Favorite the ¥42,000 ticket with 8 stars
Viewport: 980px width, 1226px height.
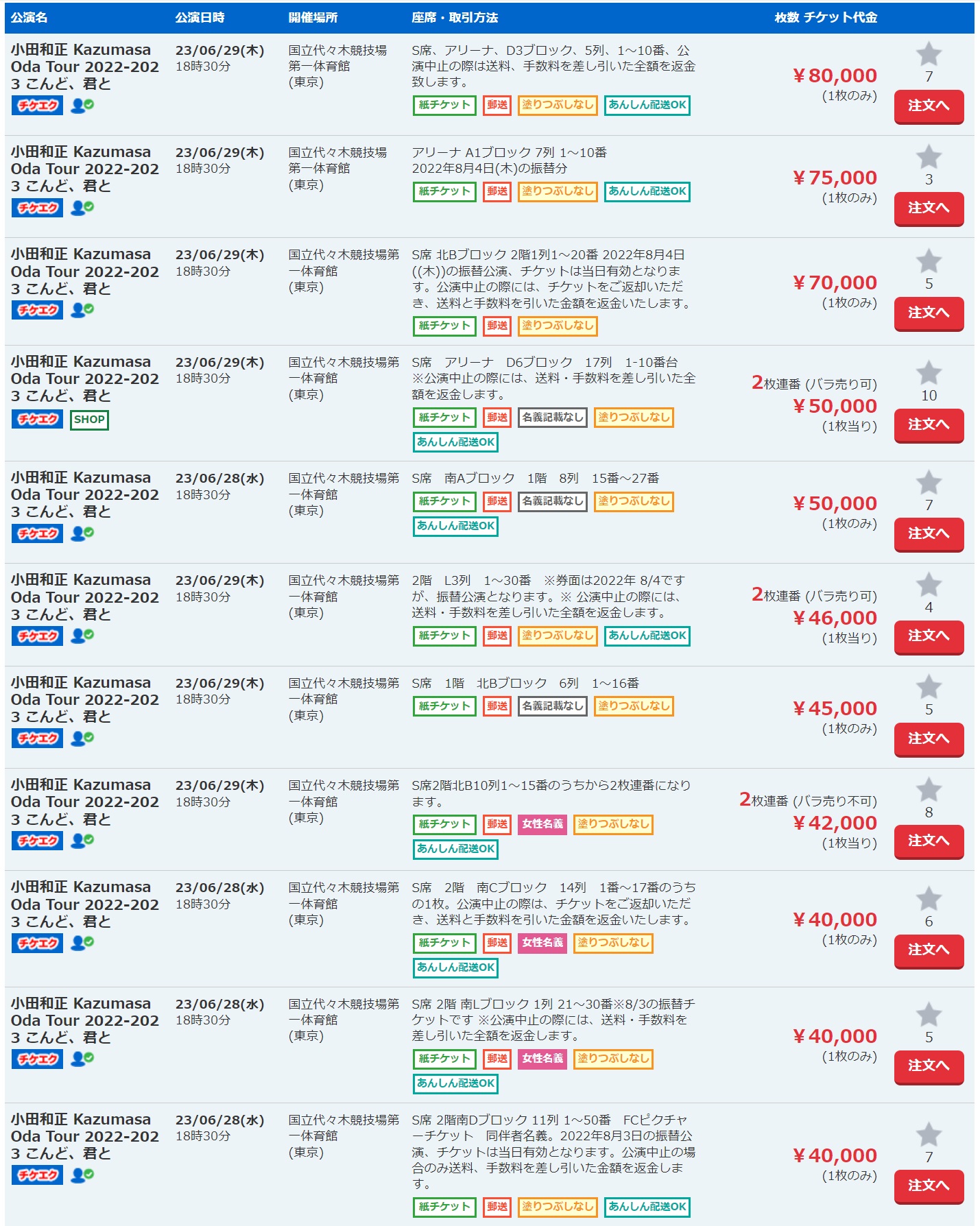pos(929,790)
